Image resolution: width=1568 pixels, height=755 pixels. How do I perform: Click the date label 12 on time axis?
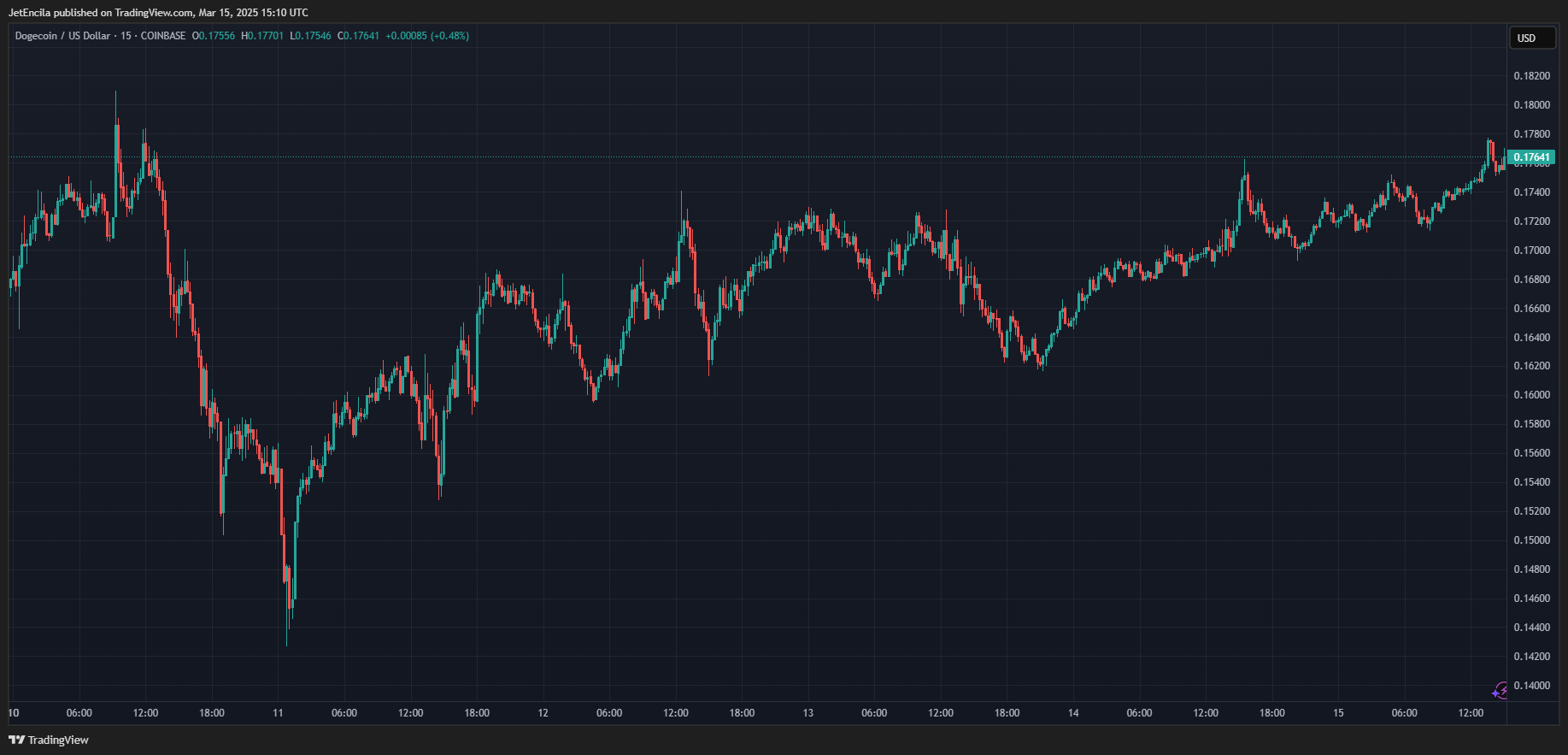pyautogui.click(x=543, y=713)
